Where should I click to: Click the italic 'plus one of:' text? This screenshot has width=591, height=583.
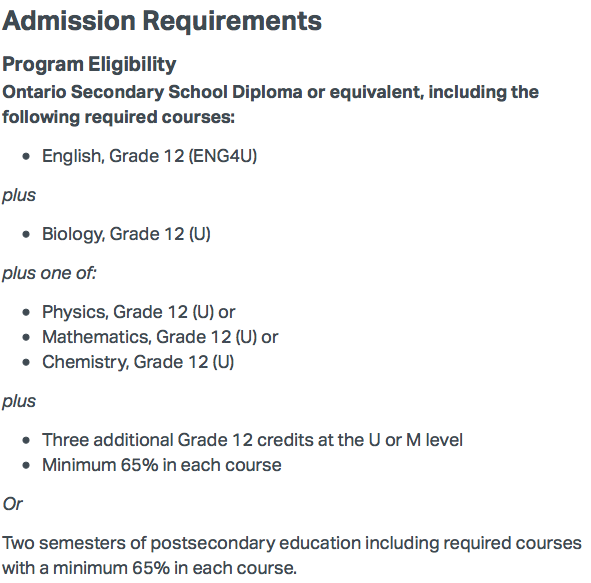click(x=49, y=273)
